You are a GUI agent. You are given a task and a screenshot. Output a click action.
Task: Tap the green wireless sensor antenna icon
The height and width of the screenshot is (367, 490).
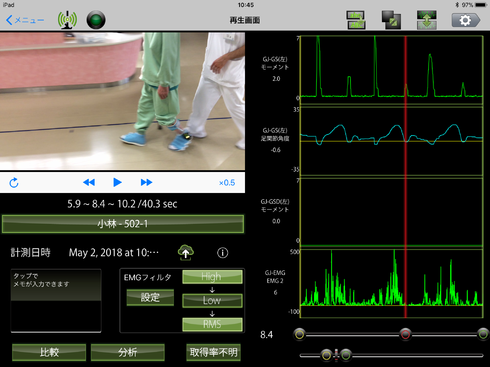click(x=67, y=20)
